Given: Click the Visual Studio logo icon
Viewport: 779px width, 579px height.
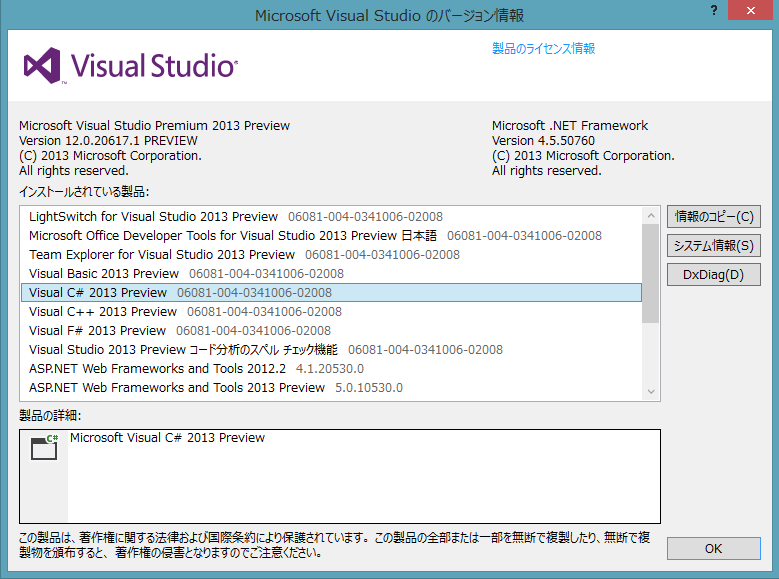Looking at the screenshot, I should [43, 66].
